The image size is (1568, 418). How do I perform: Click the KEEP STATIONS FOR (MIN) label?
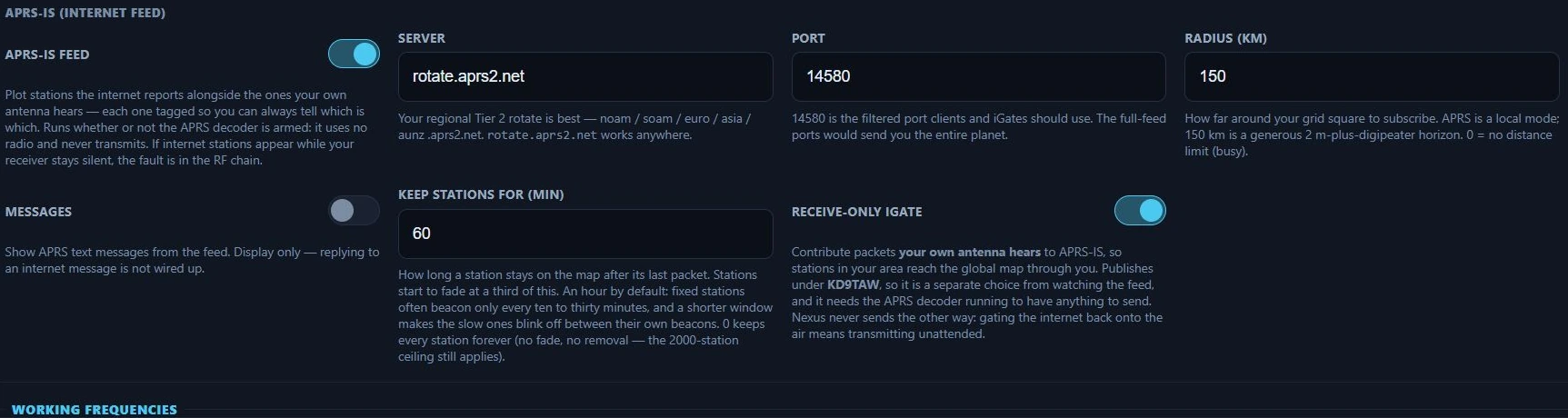481,194
